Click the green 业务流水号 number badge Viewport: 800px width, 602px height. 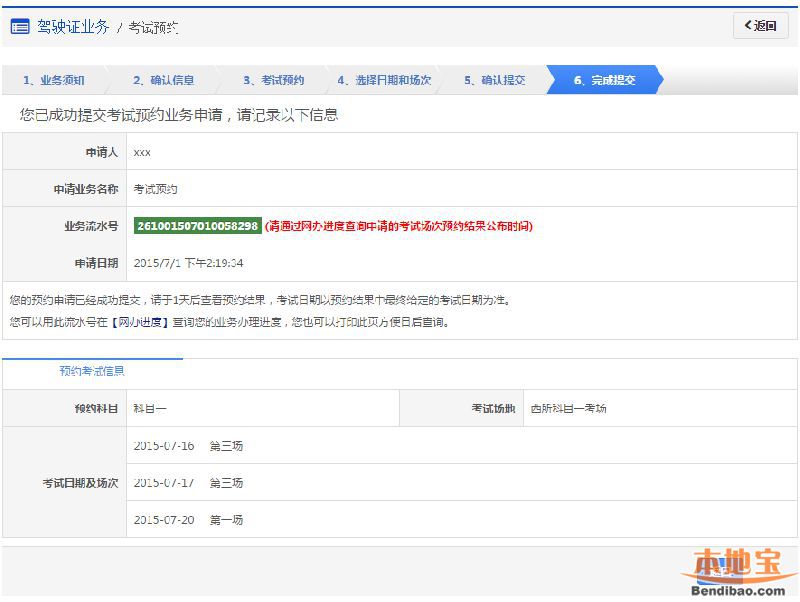click(x=197, y=226)
